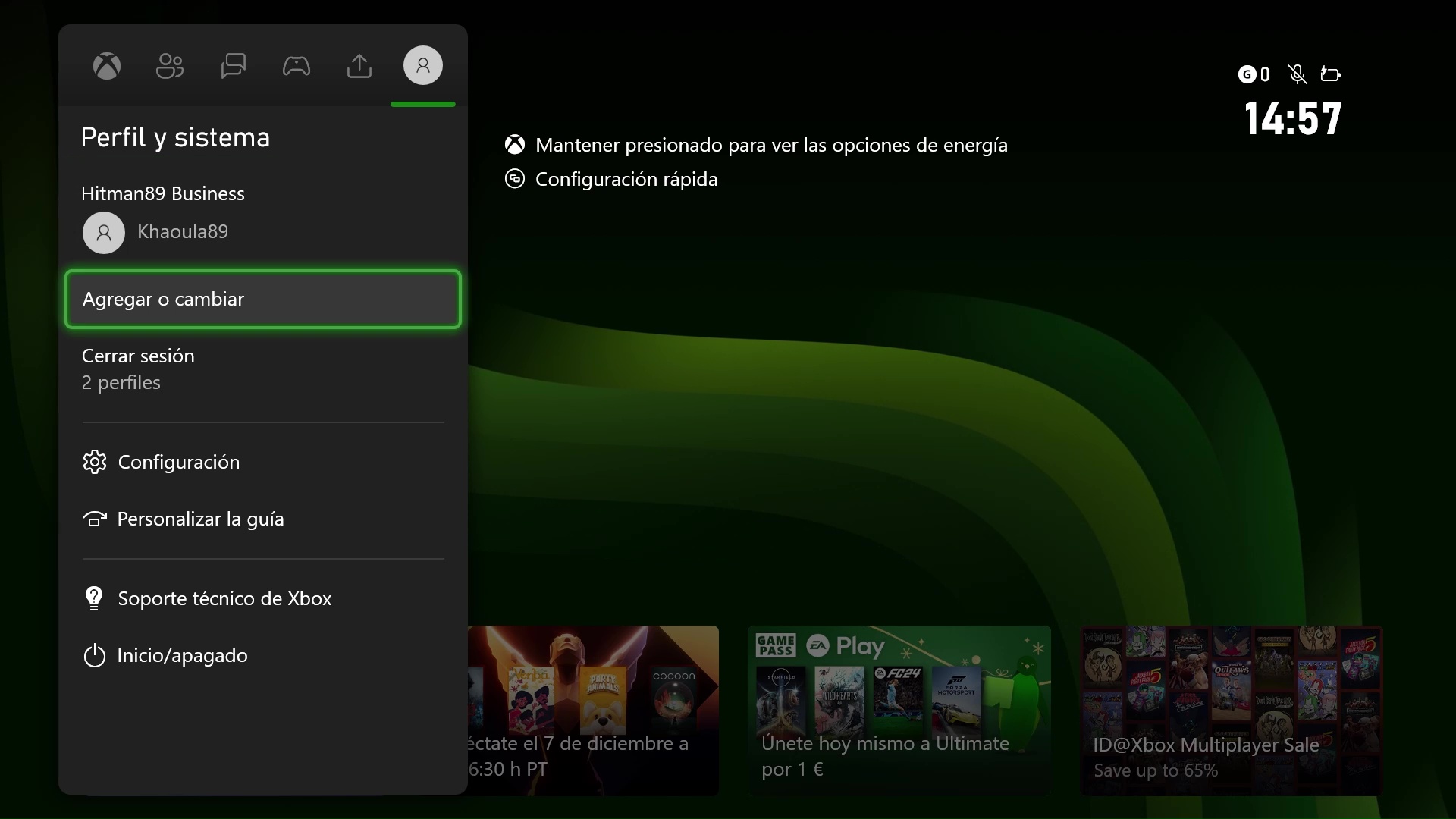Click the Perfil y sistema heading
The height and width of the screenshot is (819, 1456).
point(175,137)
